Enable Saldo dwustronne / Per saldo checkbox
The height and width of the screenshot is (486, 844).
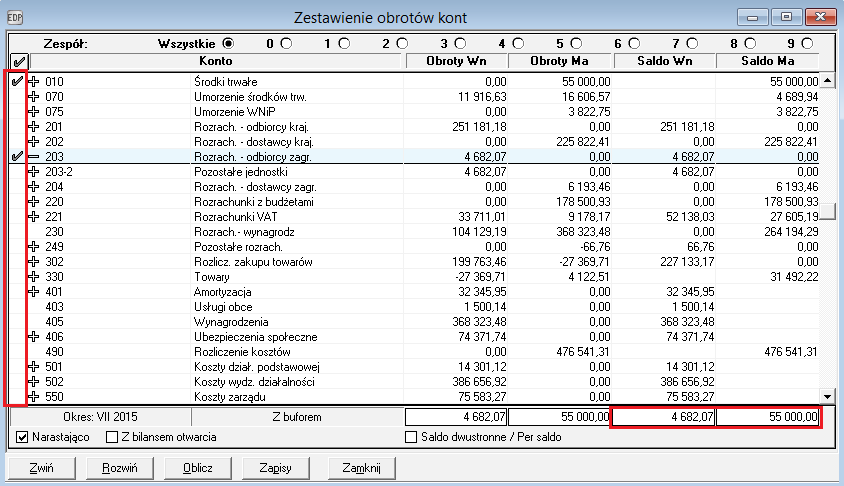(411, 437)
